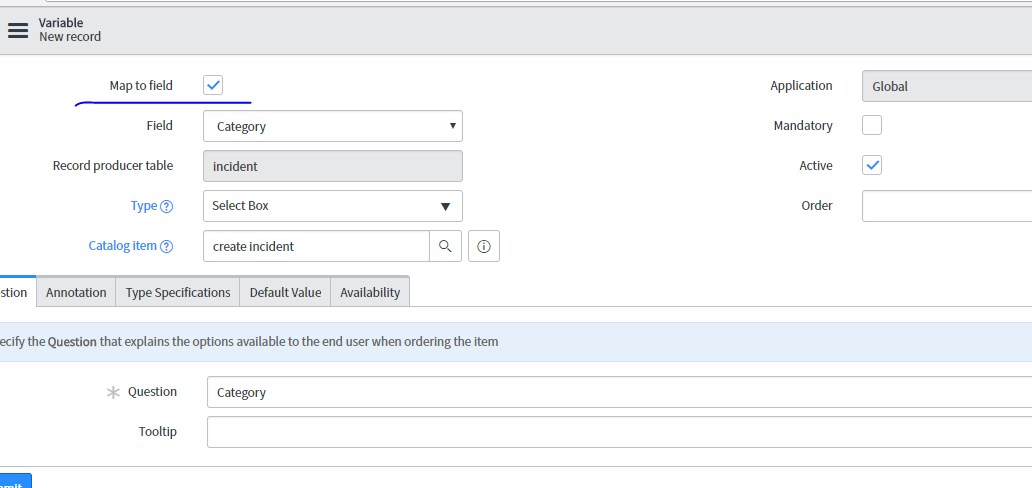
Task: Select the Question tab
Action: pos(16,292)
